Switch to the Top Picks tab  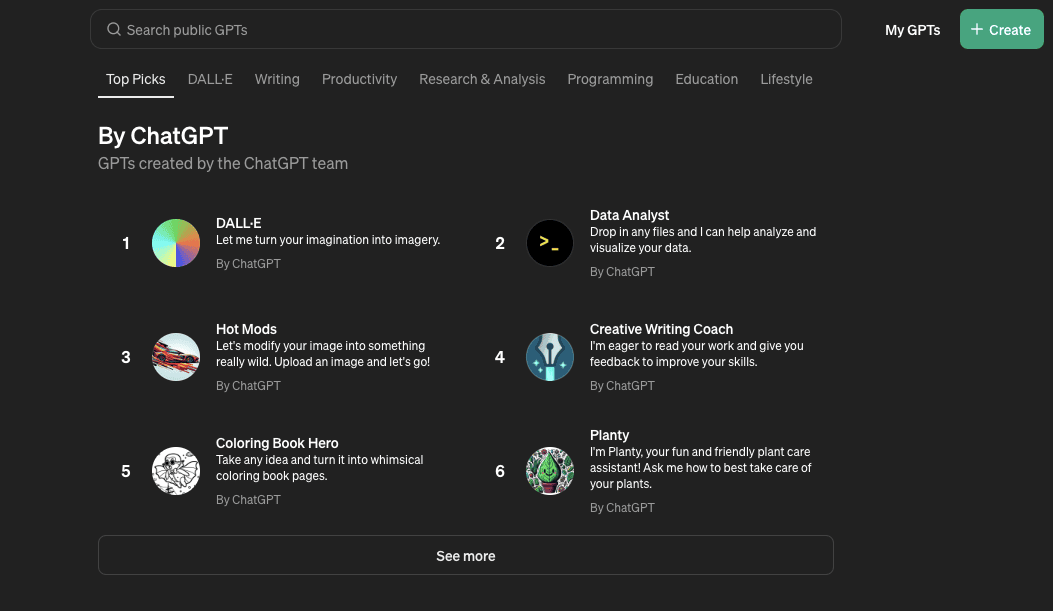(x=136, y=79)
